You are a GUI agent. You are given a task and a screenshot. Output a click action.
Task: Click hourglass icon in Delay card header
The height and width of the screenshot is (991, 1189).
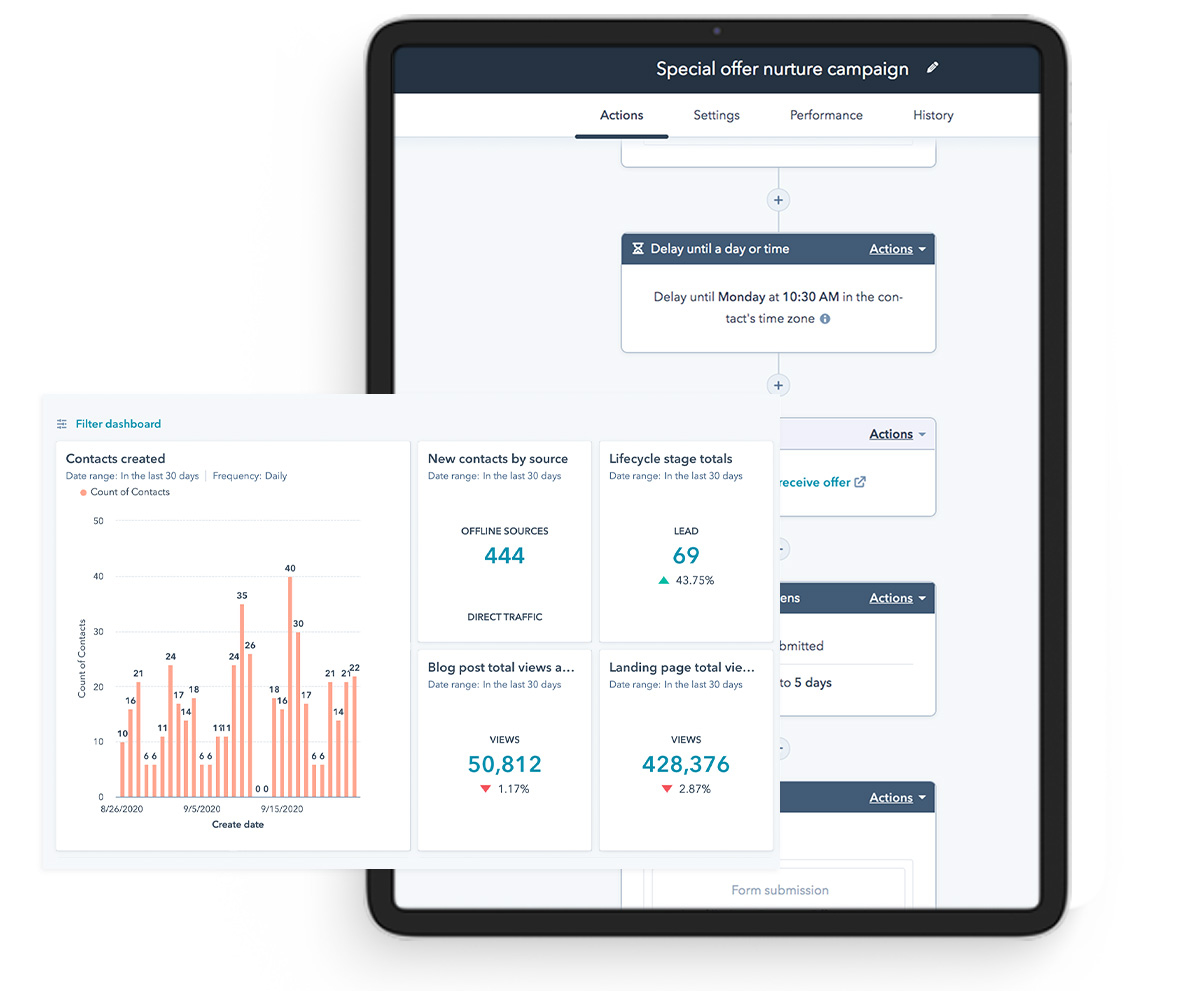coord(638,249)
